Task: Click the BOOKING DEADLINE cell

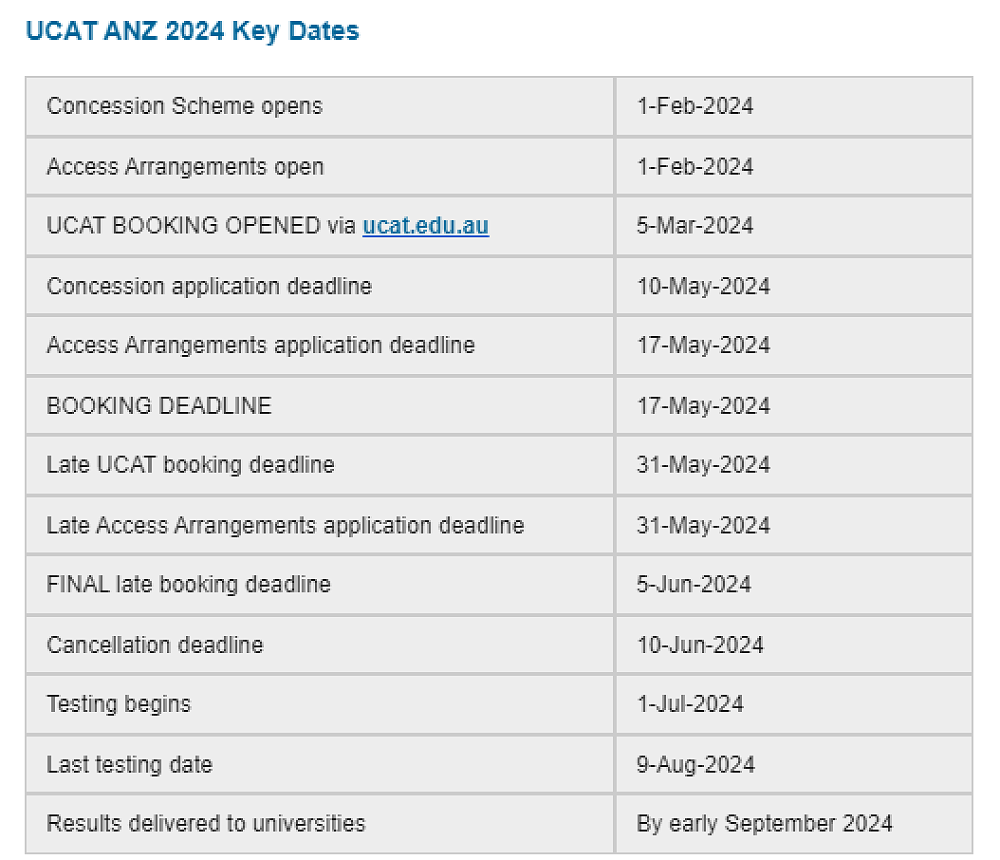Action: coord(159,405)
